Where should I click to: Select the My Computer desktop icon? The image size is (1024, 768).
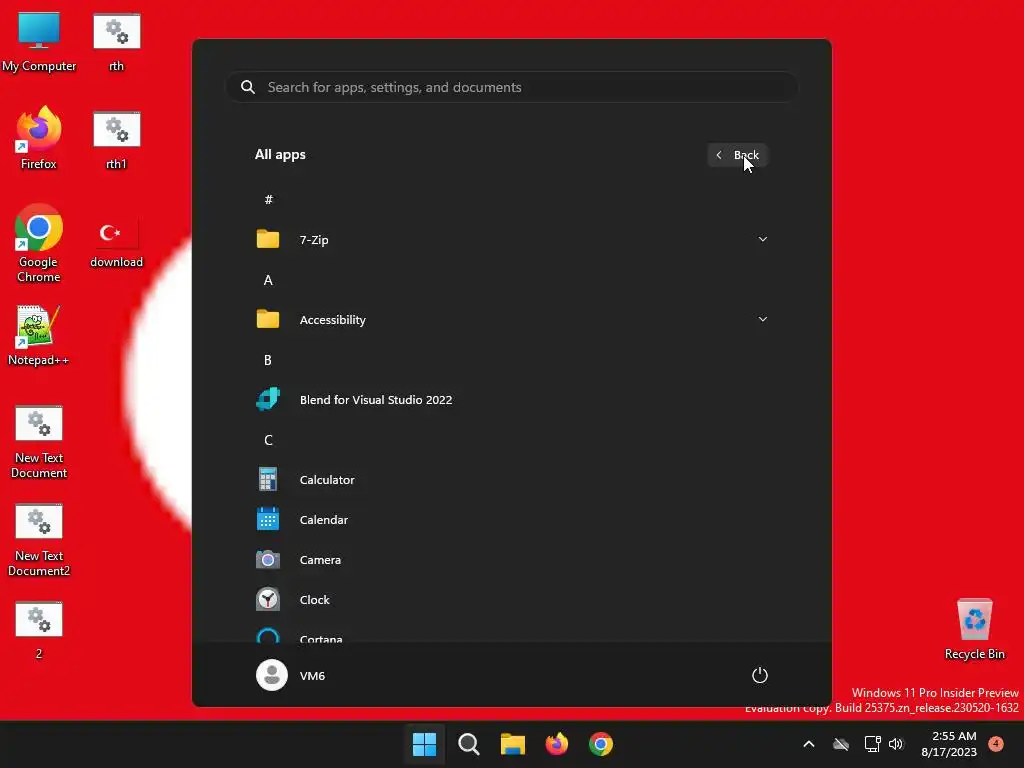39,42
